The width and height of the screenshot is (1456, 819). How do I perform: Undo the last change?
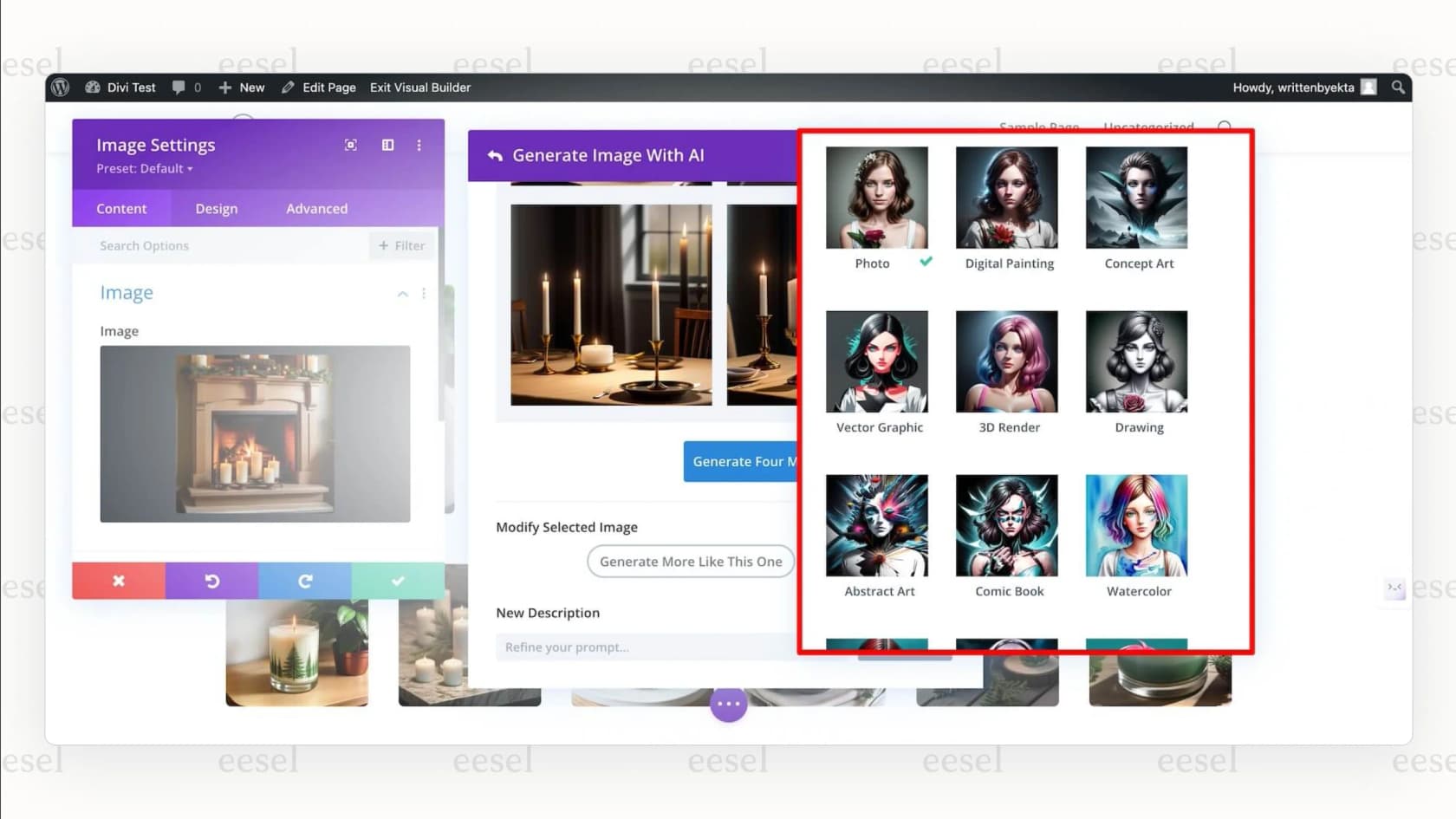211,581
